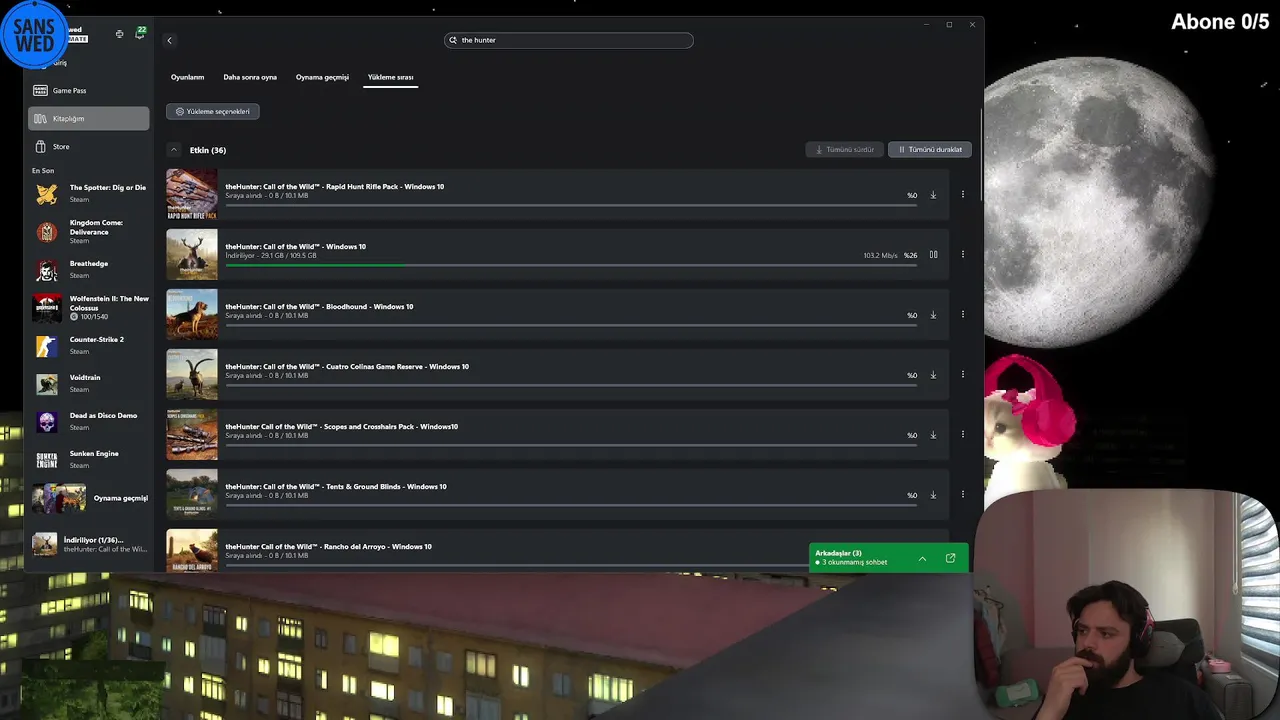
Task: Open more options for theHunter base game
Action: coord(962,254)
